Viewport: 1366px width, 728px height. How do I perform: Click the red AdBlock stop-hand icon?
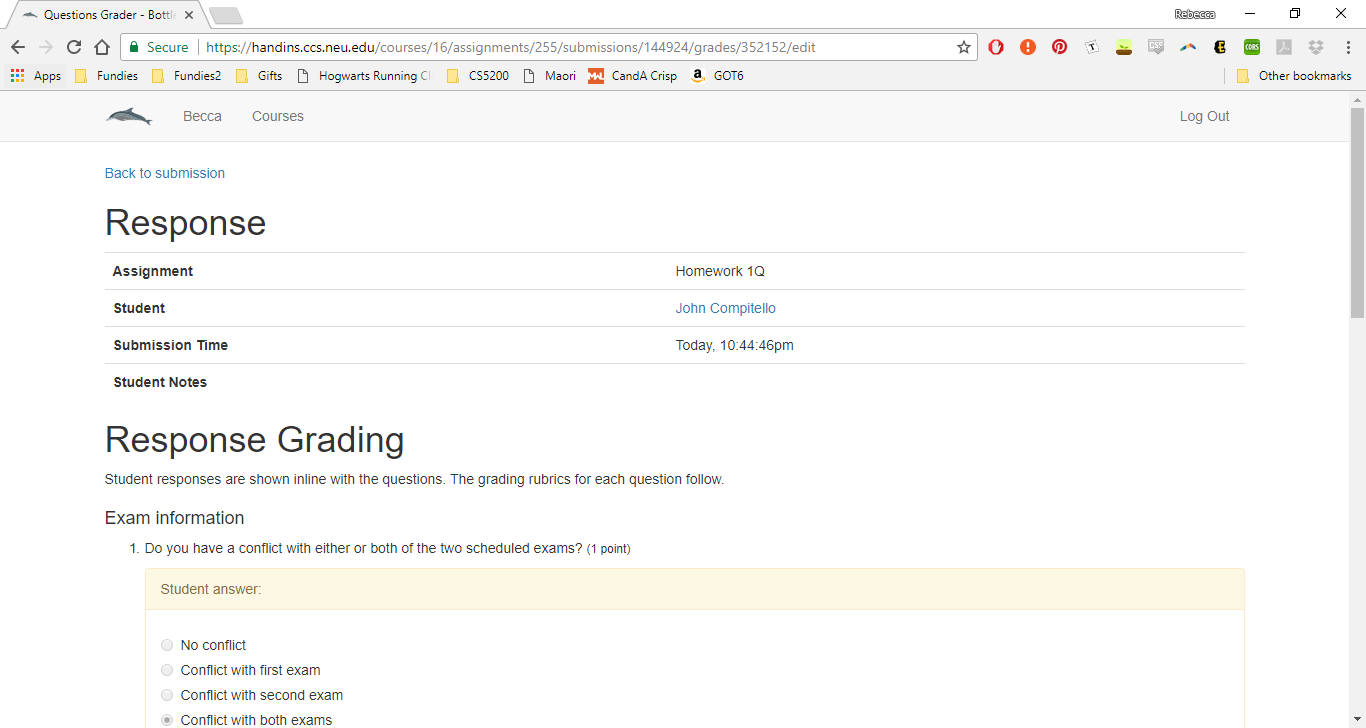pyautogui.click(x=996, y=47)
